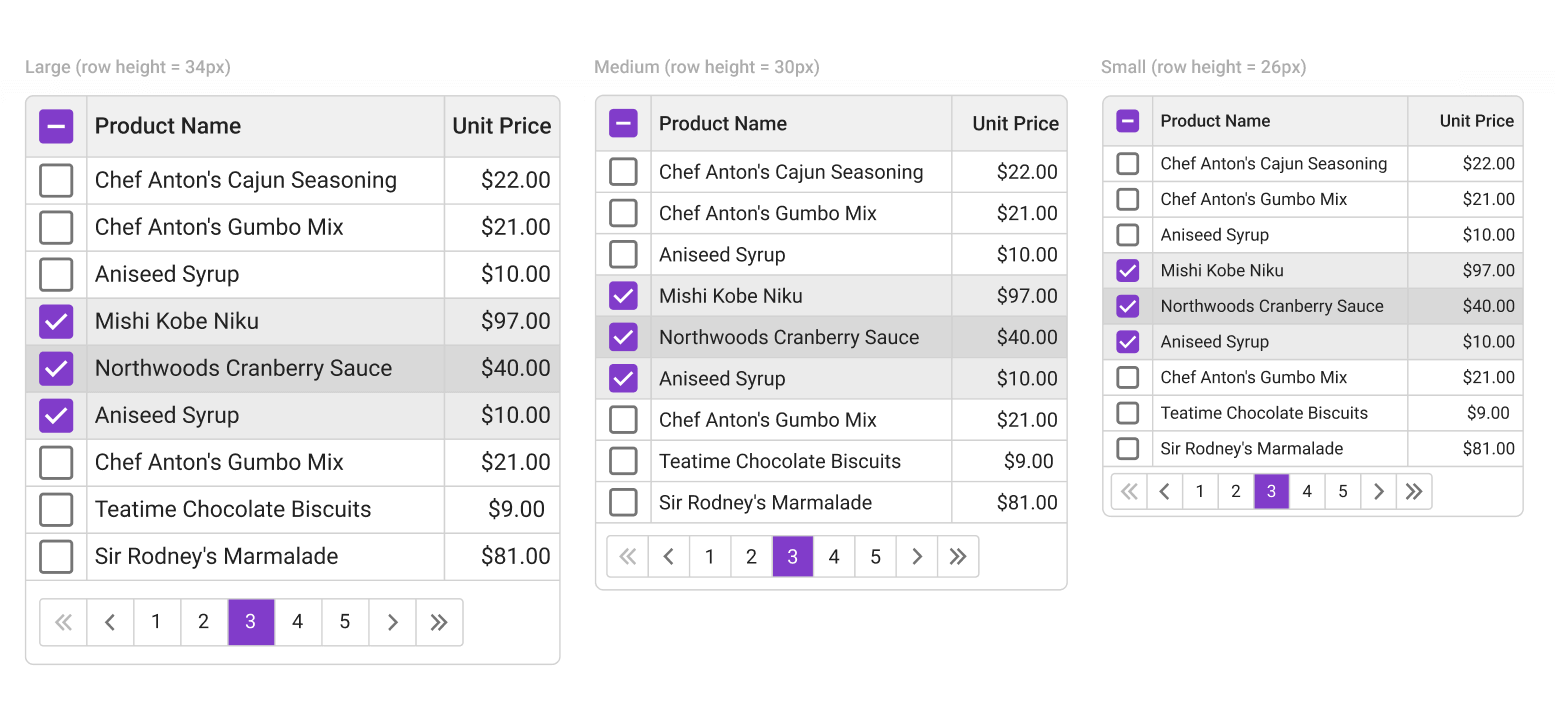Go to first page in Large grid pager
This screenshot has height=714, width=1555.
(x=63, y=622)
